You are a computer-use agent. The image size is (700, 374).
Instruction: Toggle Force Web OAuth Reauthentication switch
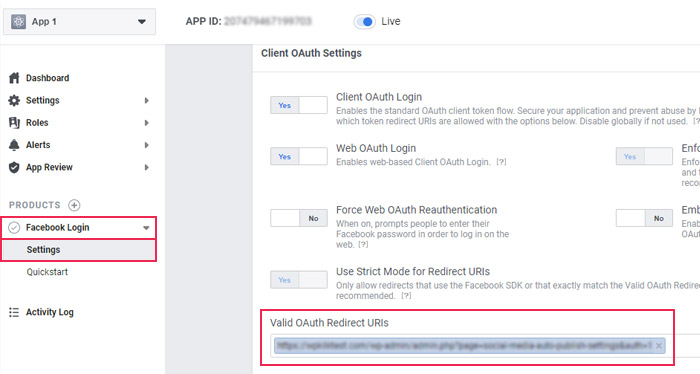(299, 218)
